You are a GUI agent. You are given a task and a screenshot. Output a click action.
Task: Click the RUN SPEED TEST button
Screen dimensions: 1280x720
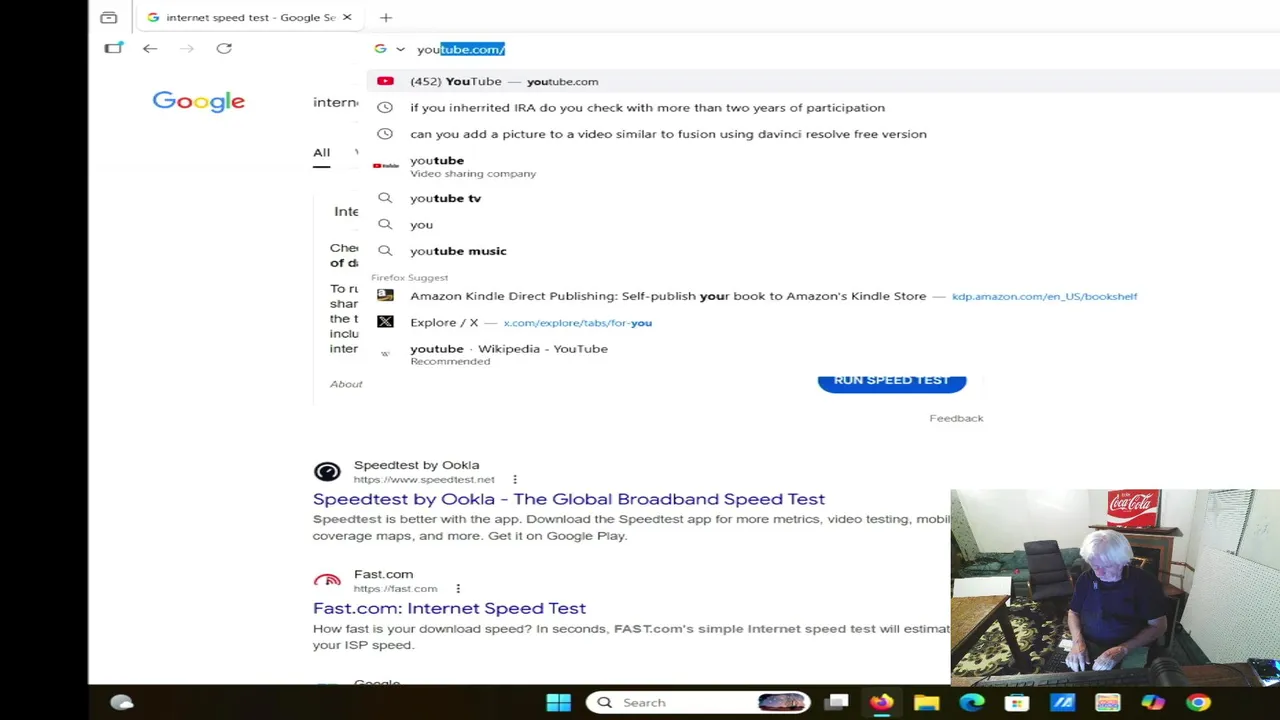pos(892,381)
